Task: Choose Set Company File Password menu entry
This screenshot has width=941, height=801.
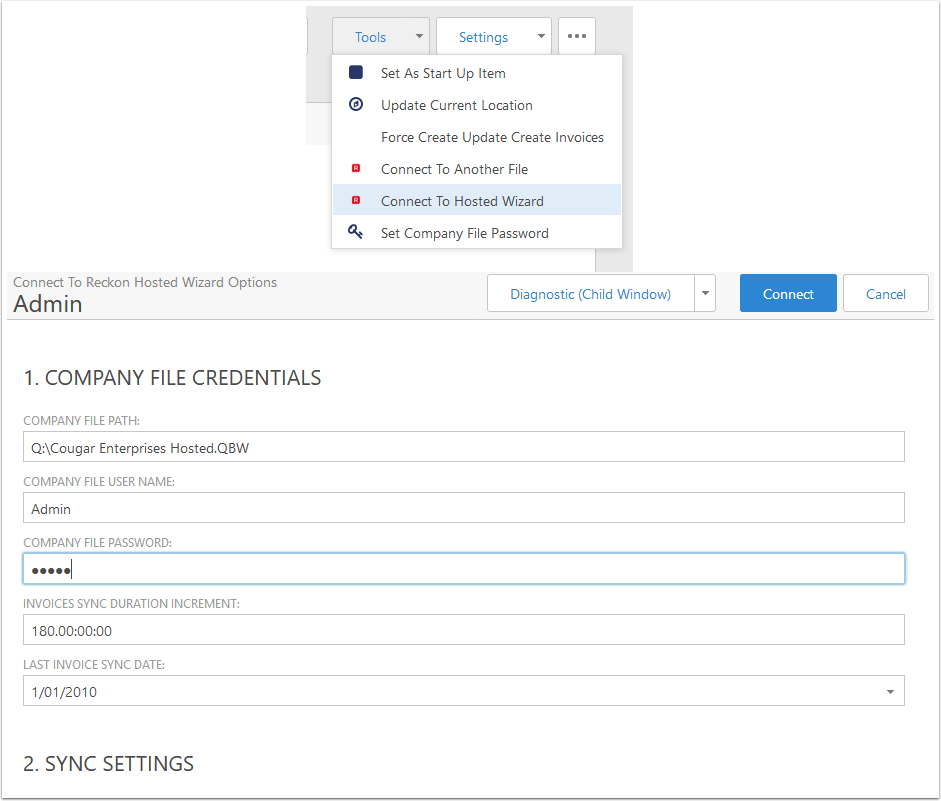Action: pos(477,233)
